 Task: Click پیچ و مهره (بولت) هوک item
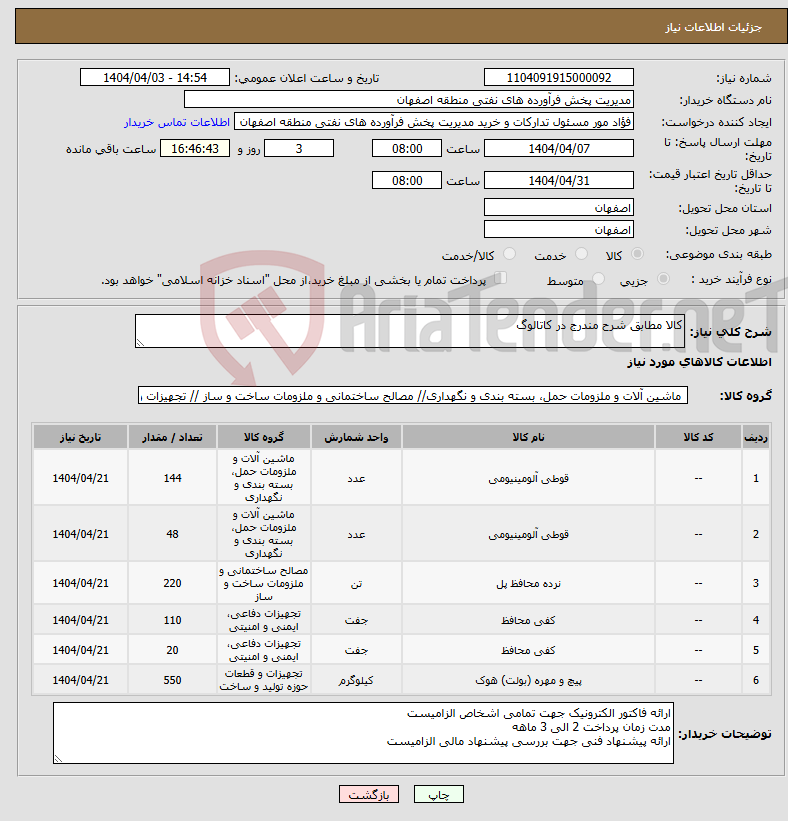pos(528,680)
